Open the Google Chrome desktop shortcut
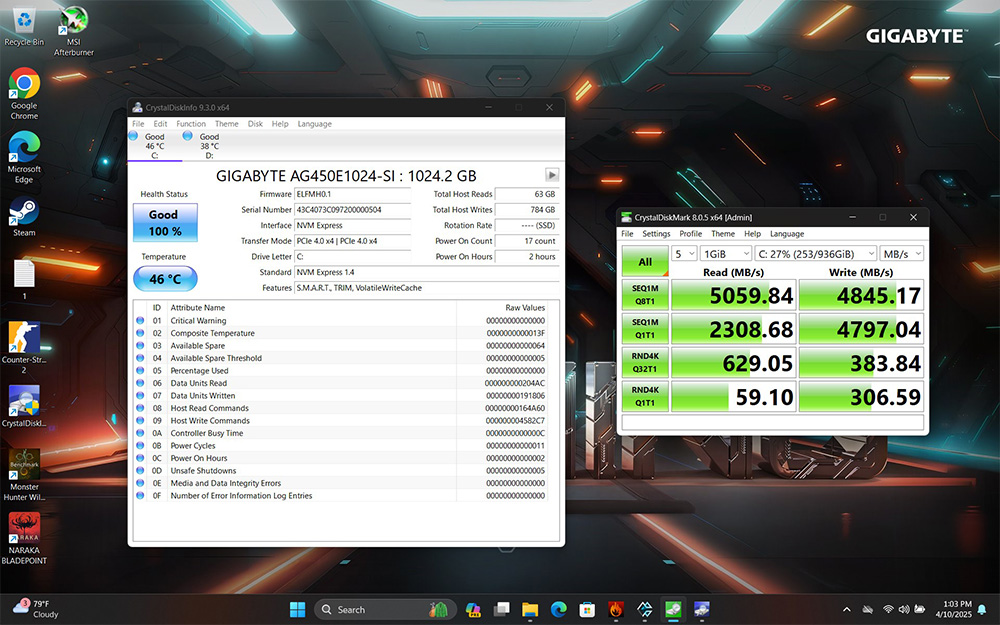Image resolution: width=1000 pixels, height=625 pixels. 24,94
